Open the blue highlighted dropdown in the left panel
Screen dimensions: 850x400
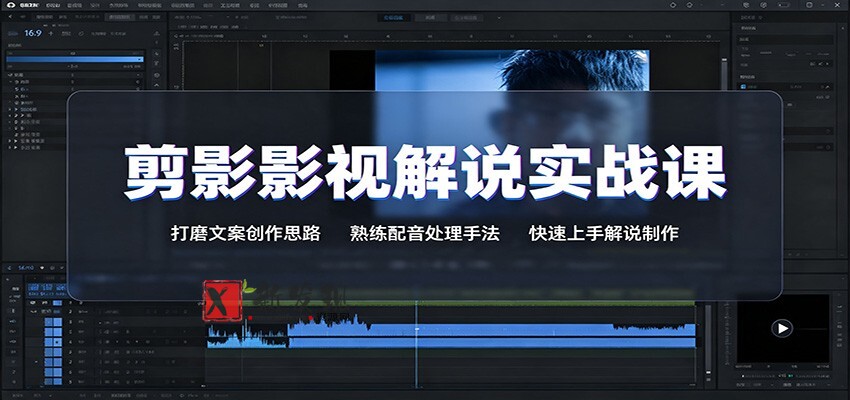[75, 59]
